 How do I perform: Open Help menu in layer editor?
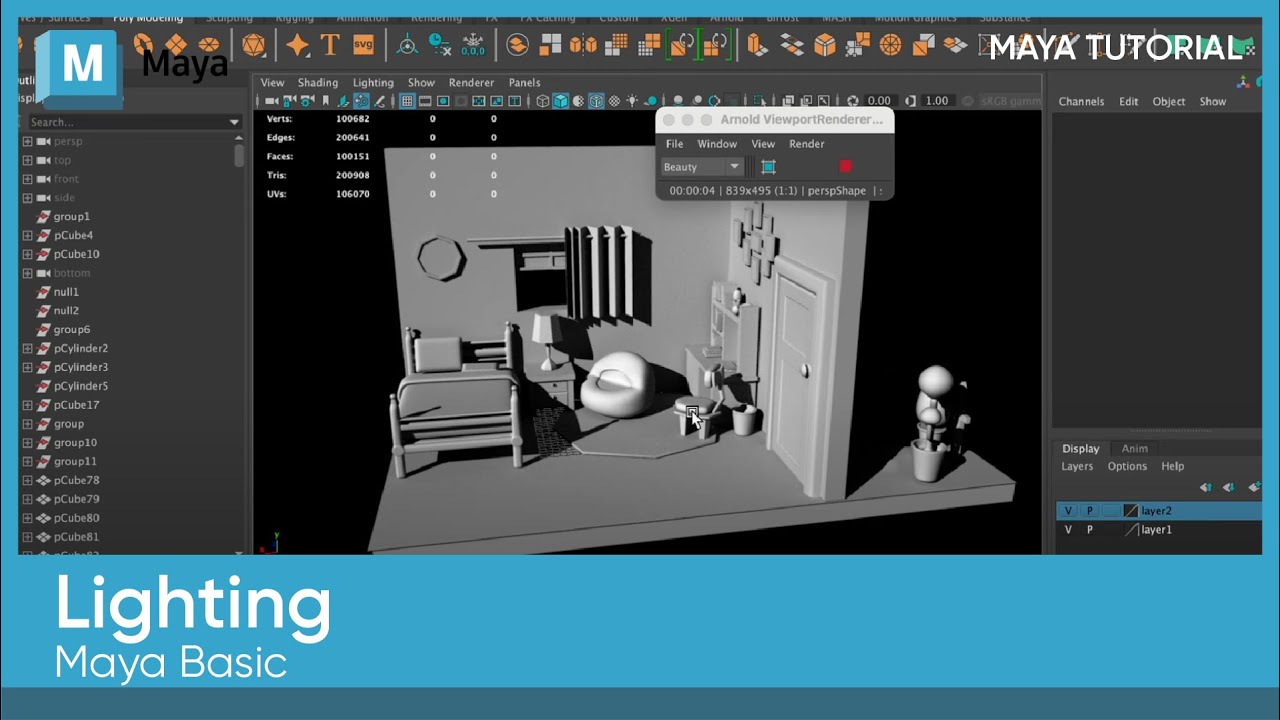1173,466
